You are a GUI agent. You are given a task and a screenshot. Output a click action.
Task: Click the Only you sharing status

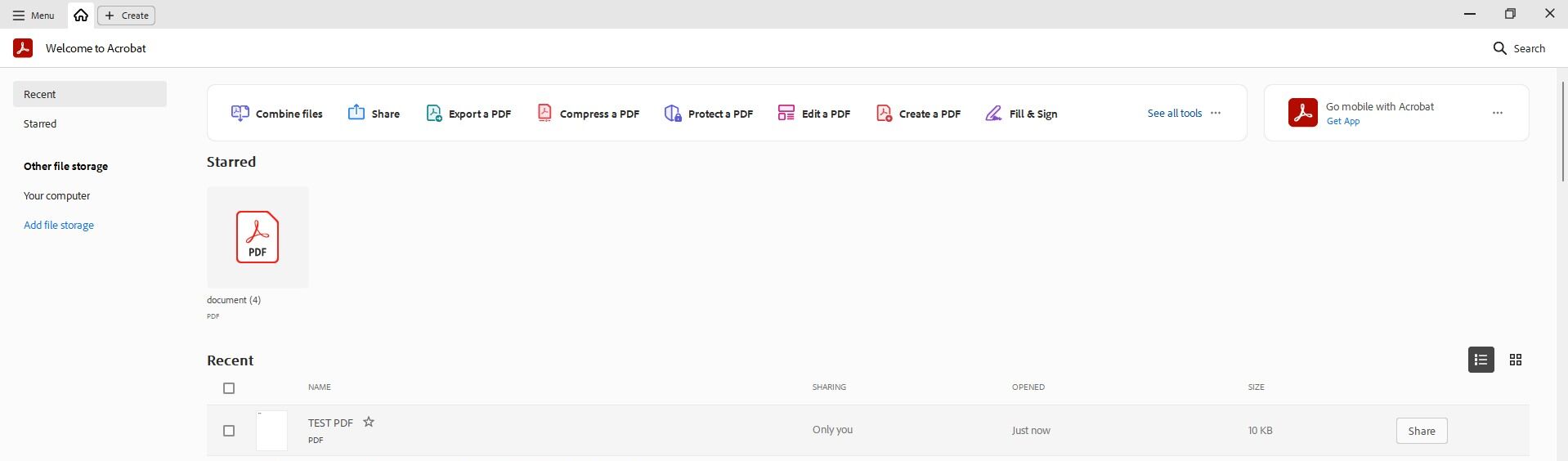(x=832, y=430)
